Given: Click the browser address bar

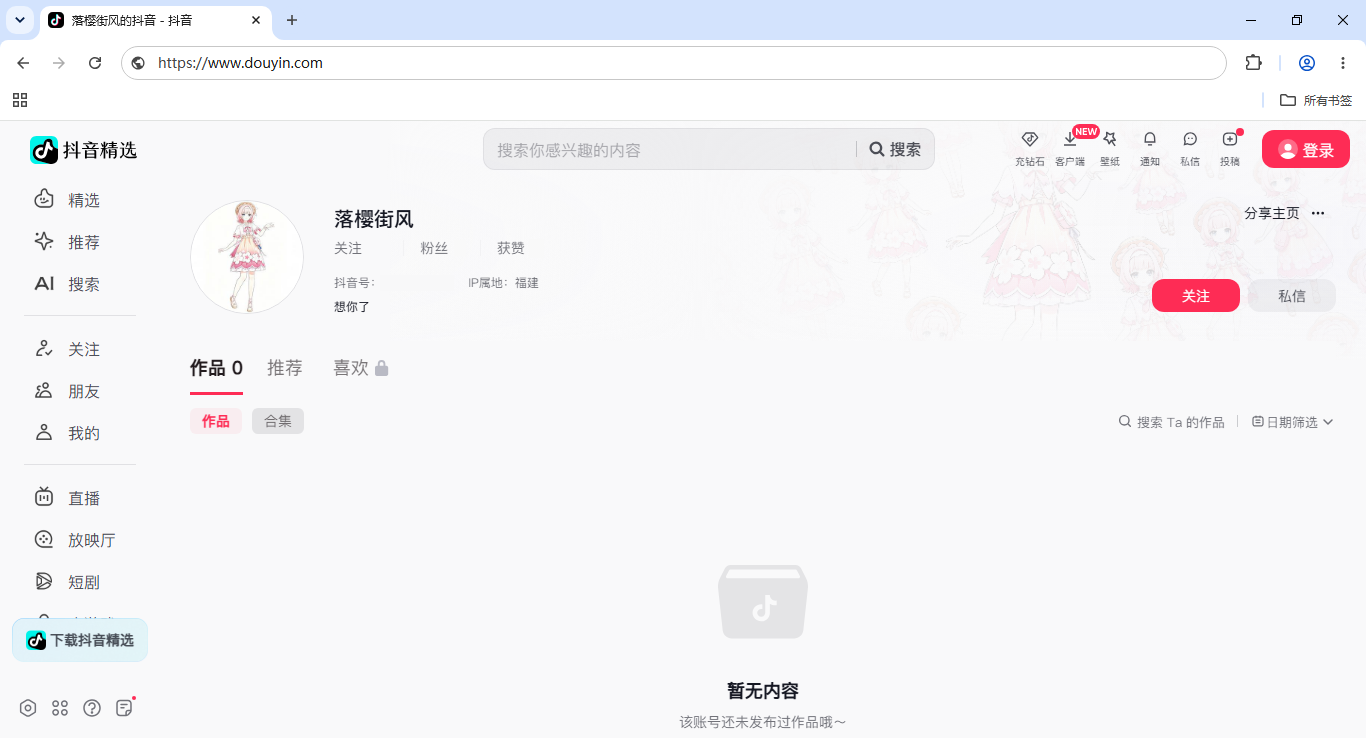Looking at the screenshot, I should [674, 63].
